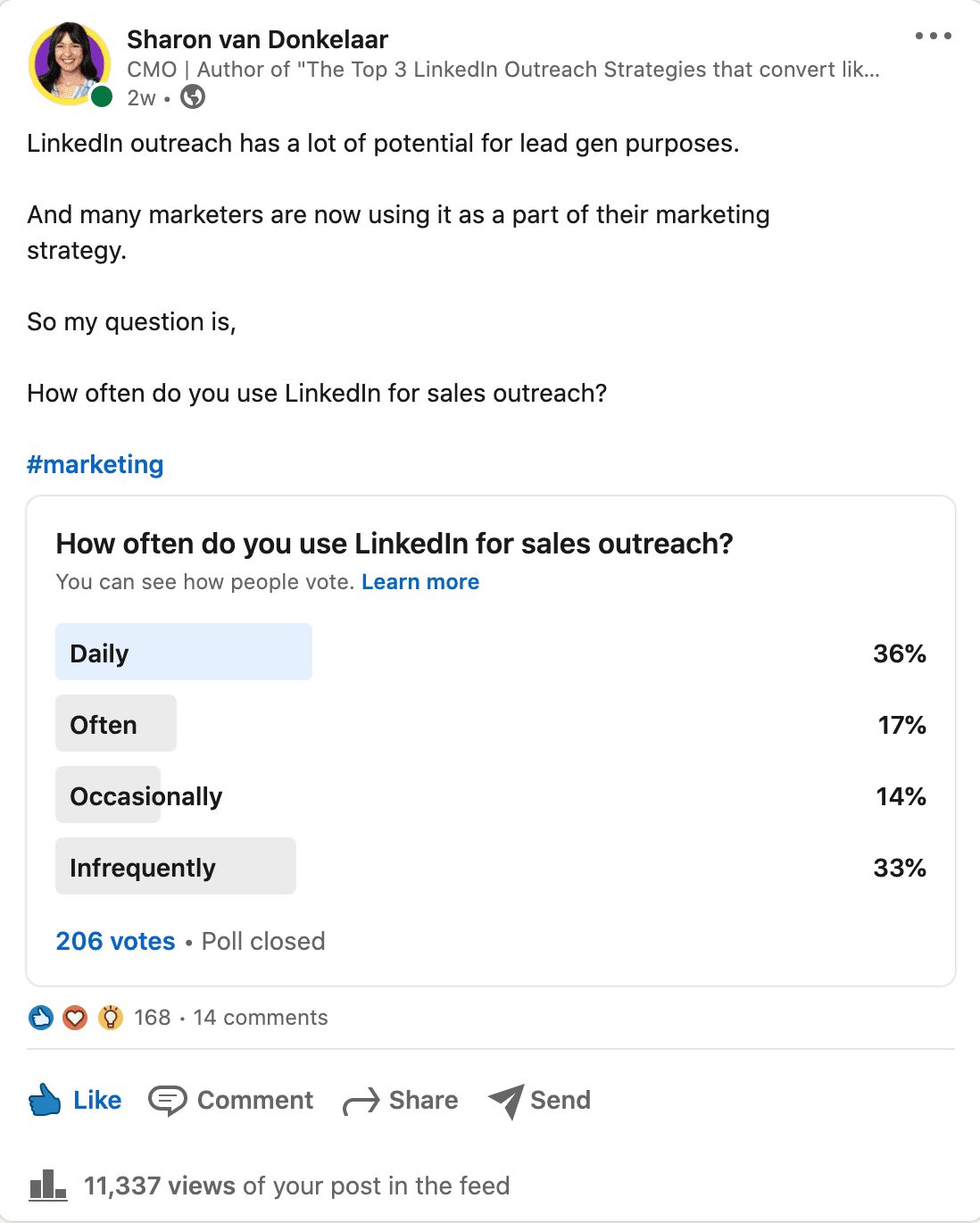
Task: Click the blue like reaction icon
Action: coord(41,1018)
